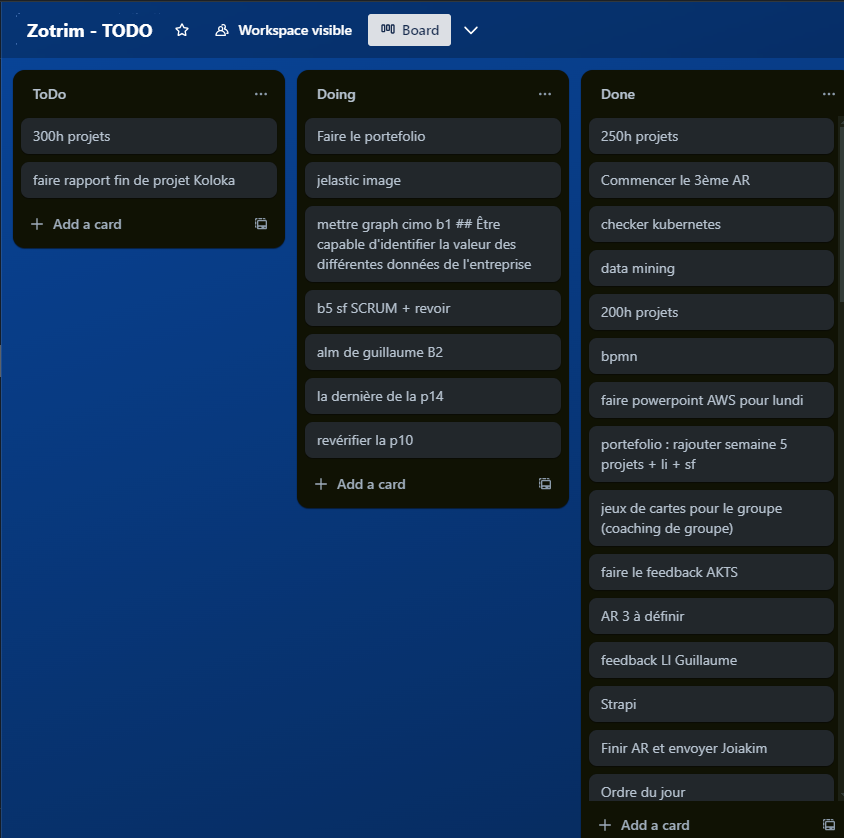This screenshot has width=844, height=838.
Task: Open Done list actions menu
Action: tap(828, 94)
